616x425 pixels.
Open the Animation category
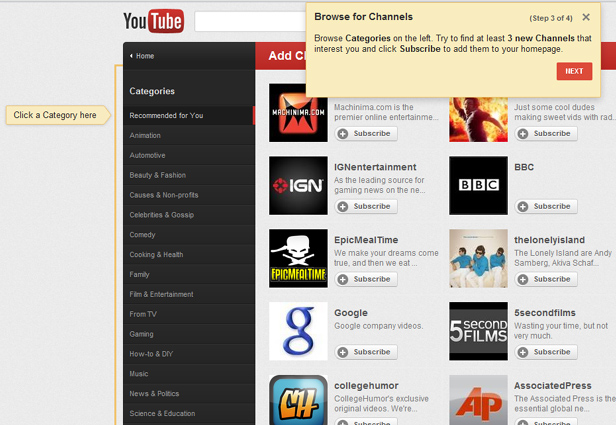point(189,135)
